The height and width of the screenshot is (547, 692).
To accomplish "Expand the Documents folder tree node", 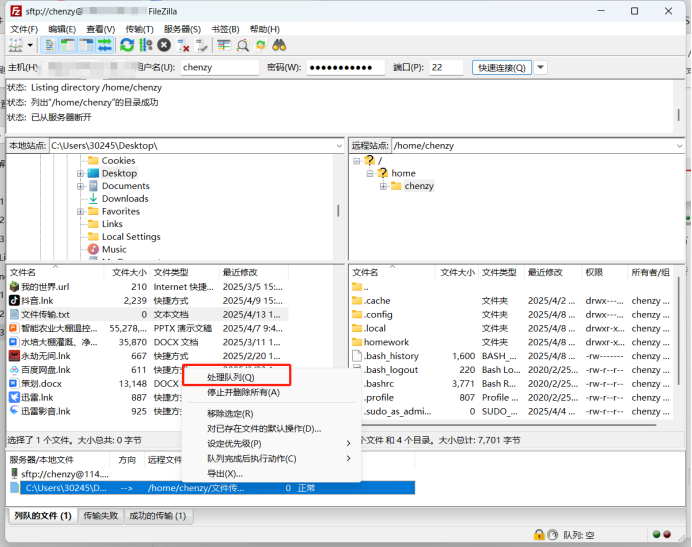I will pyautogui.click(x=80, y=186).
